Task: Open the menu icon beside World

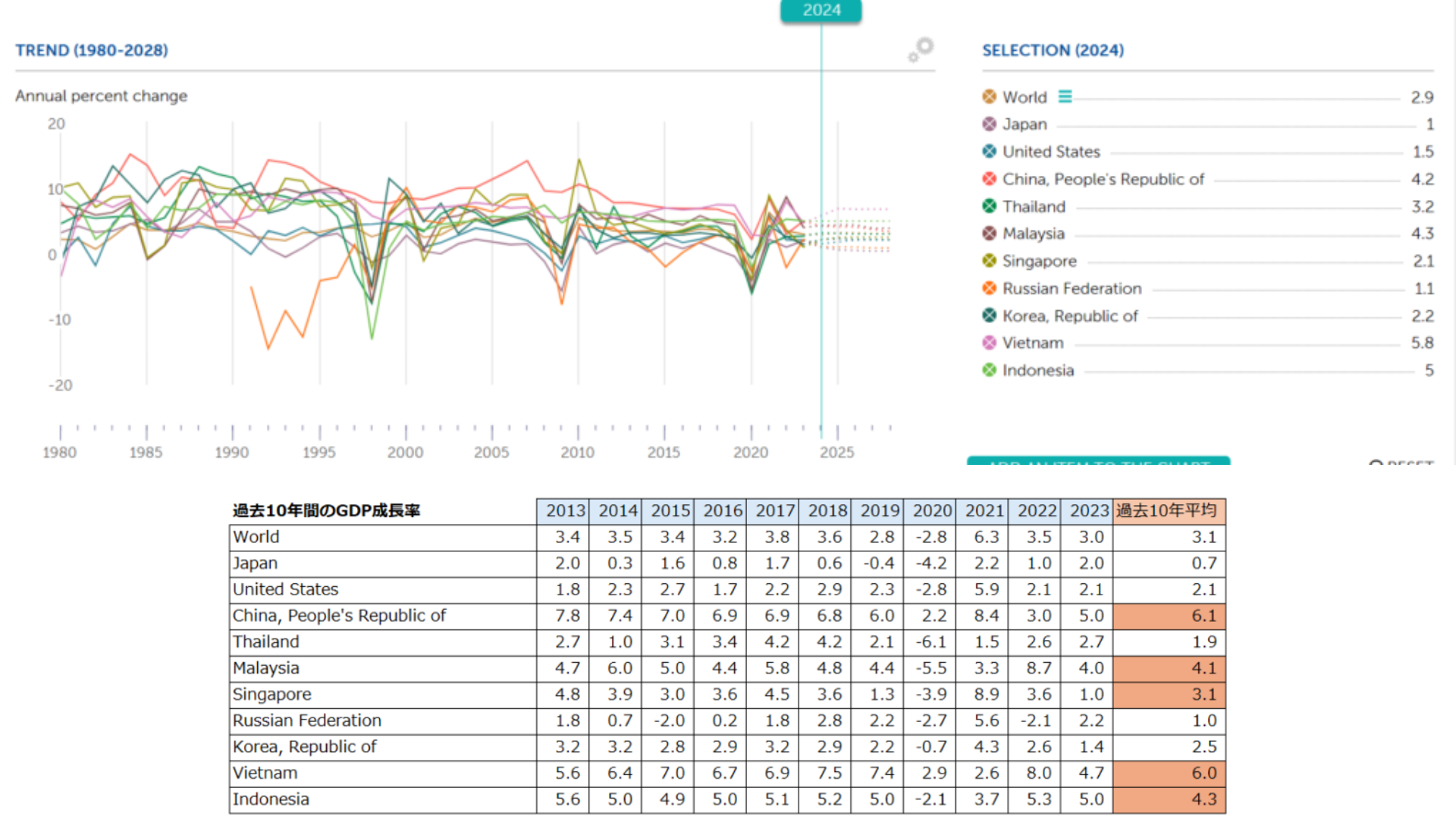Action: [1065, 96]
